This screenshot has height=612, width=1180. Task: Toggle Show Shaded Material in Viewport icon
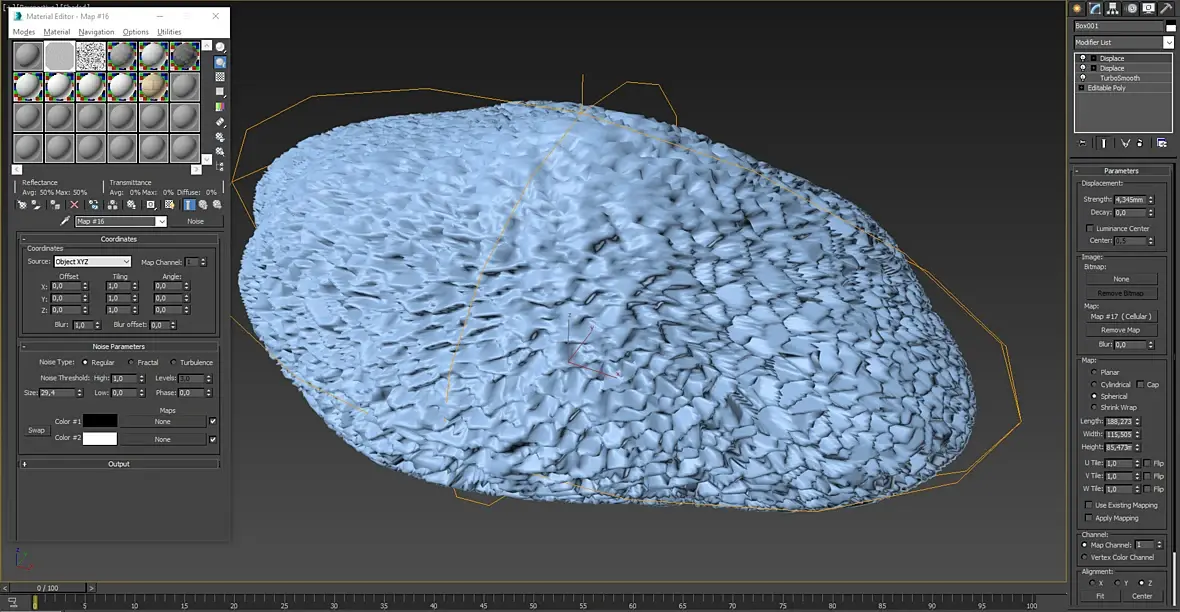169,205
